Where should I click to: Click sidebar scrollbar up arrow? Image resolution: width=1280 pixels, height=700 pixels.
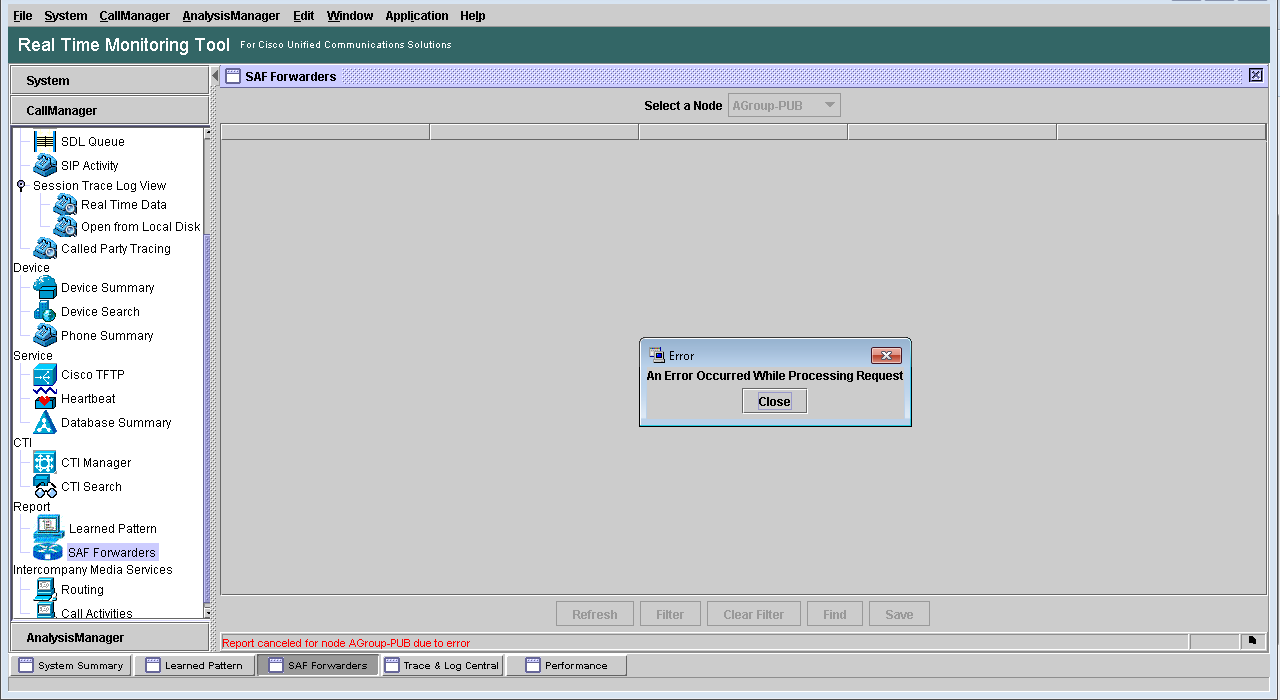(x=208, y=132)
